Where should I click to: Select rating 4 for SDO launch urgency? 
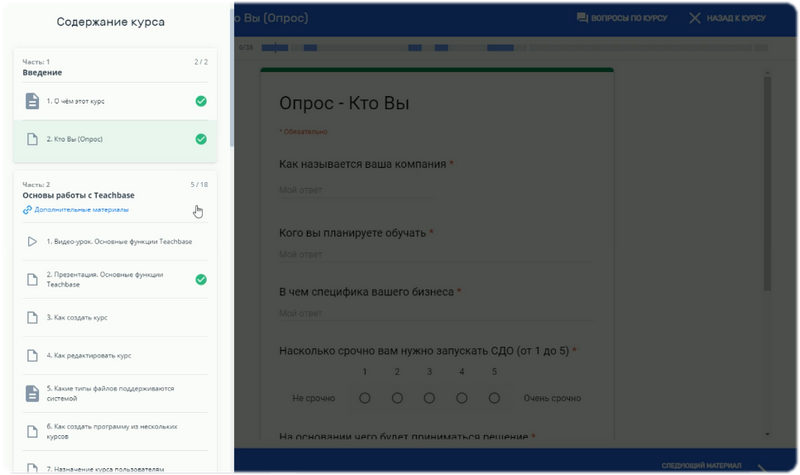click(462, 398)
